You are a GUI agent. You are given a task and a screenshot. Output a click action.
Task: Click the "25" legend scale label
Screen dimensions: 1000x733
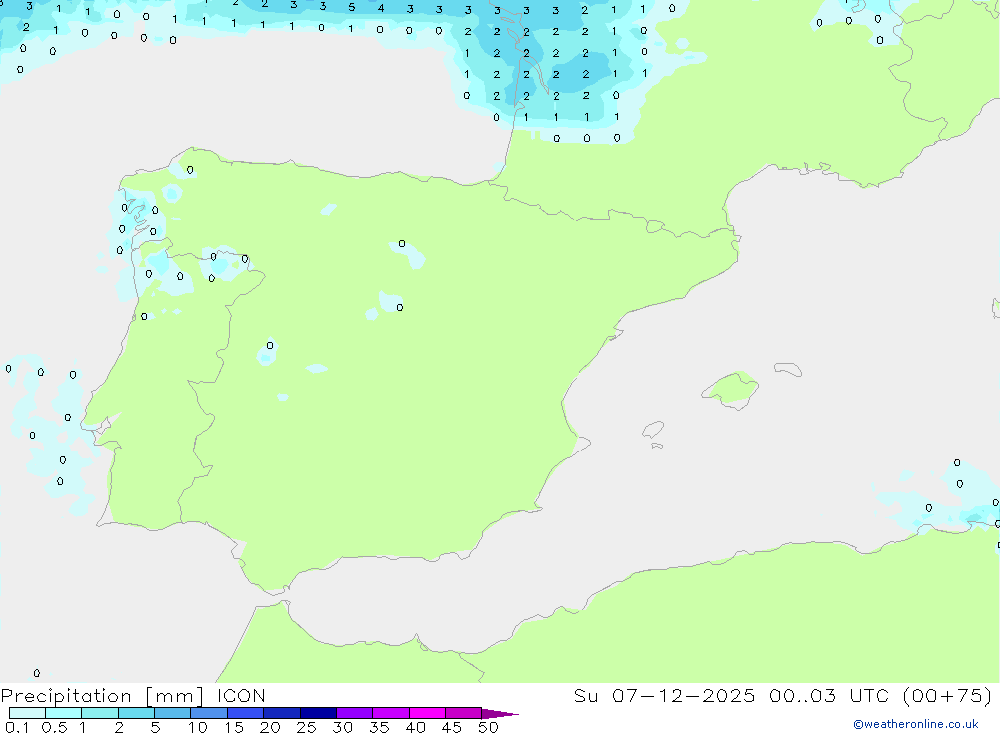(307, 727)
